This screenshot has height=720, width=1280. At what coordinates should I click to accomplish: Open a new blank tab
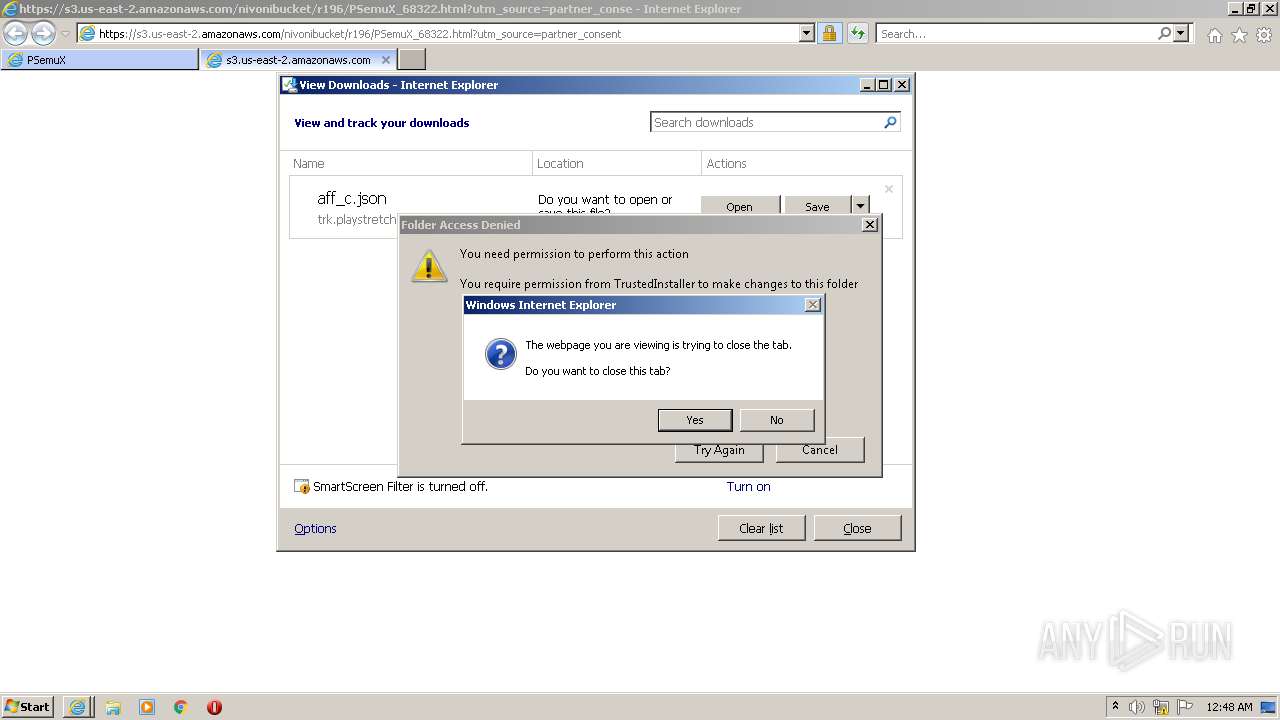412,60
